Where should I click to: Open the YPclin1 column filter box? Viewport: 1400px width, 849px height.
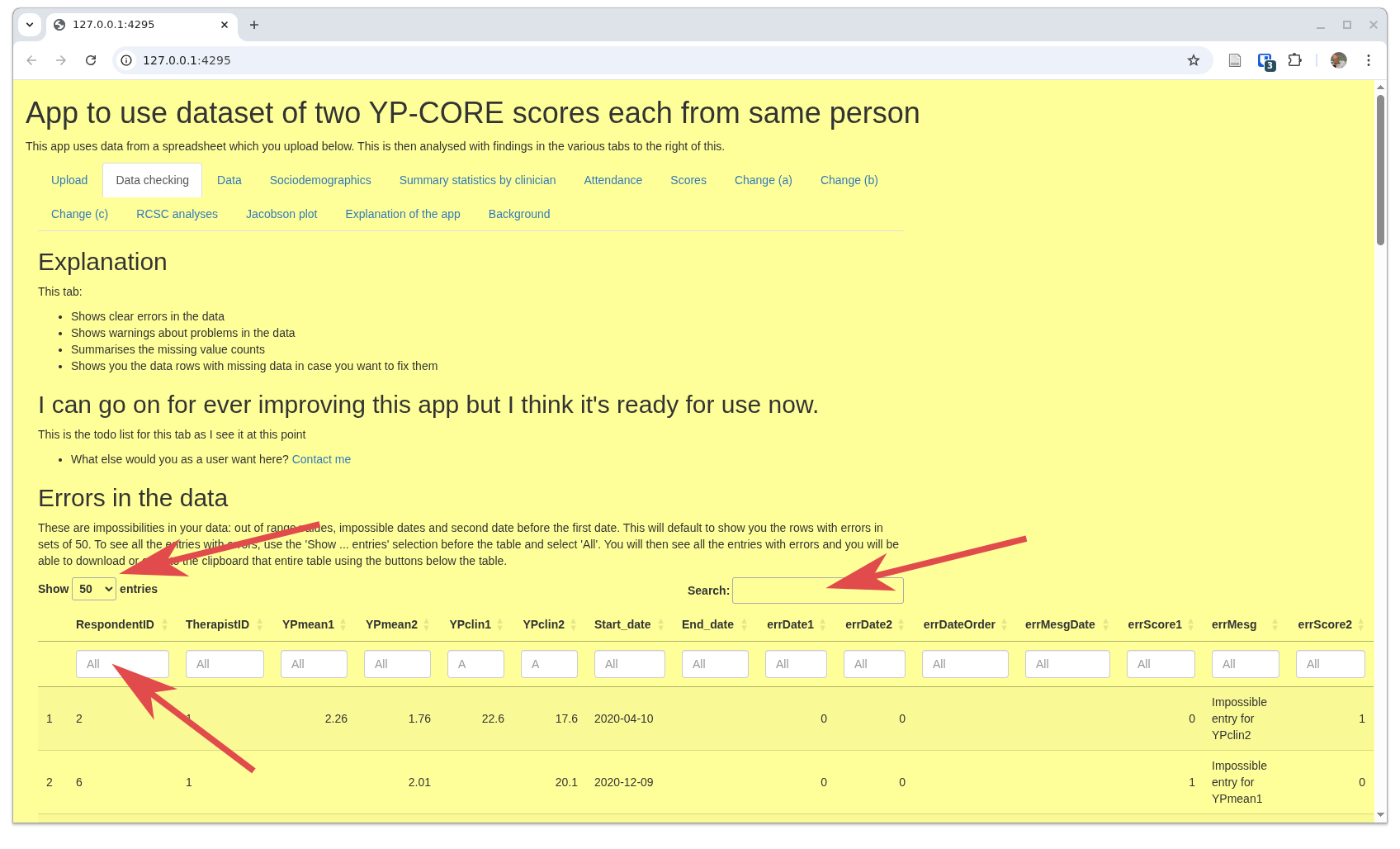475,664
